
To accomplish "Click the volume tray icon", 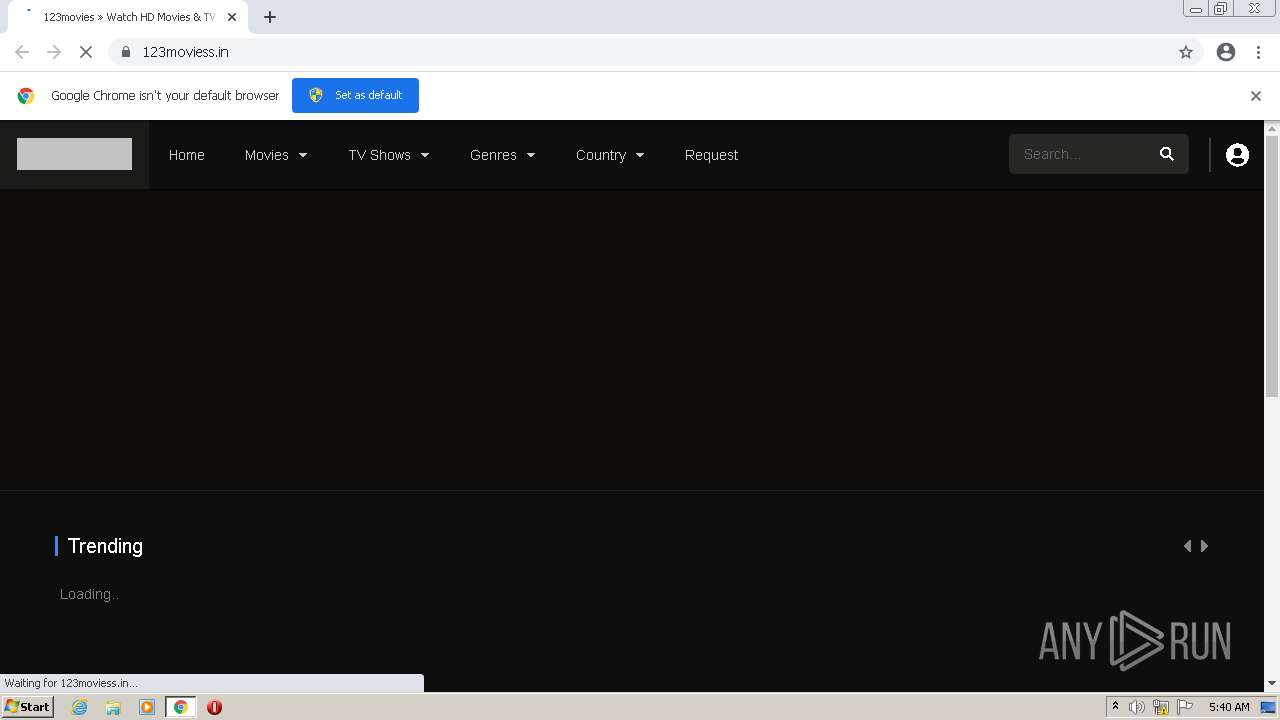I will [1137, 707].
